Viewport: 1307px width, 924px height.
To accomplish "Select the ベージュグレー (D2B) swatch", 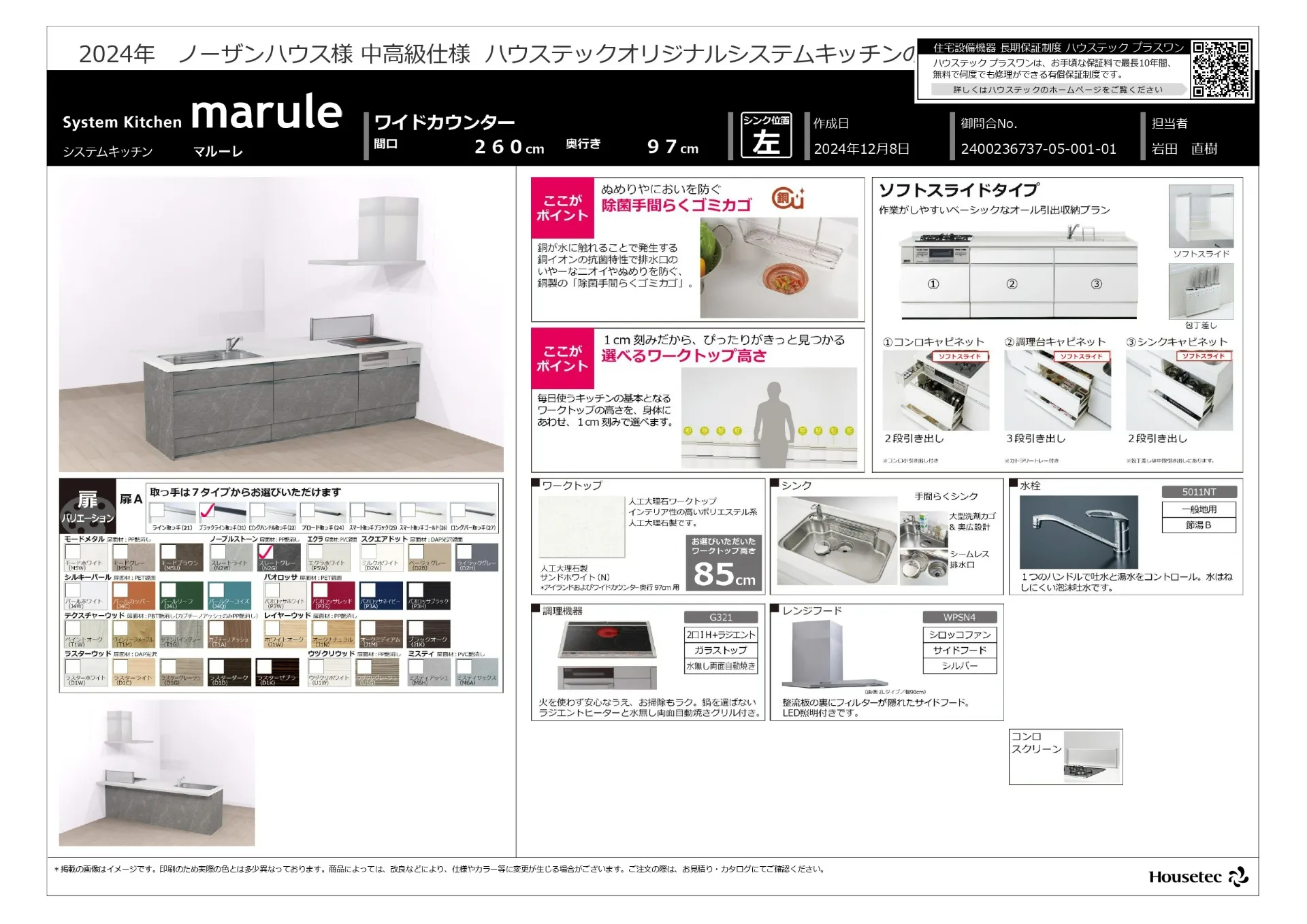I will (x=429, y=557).
